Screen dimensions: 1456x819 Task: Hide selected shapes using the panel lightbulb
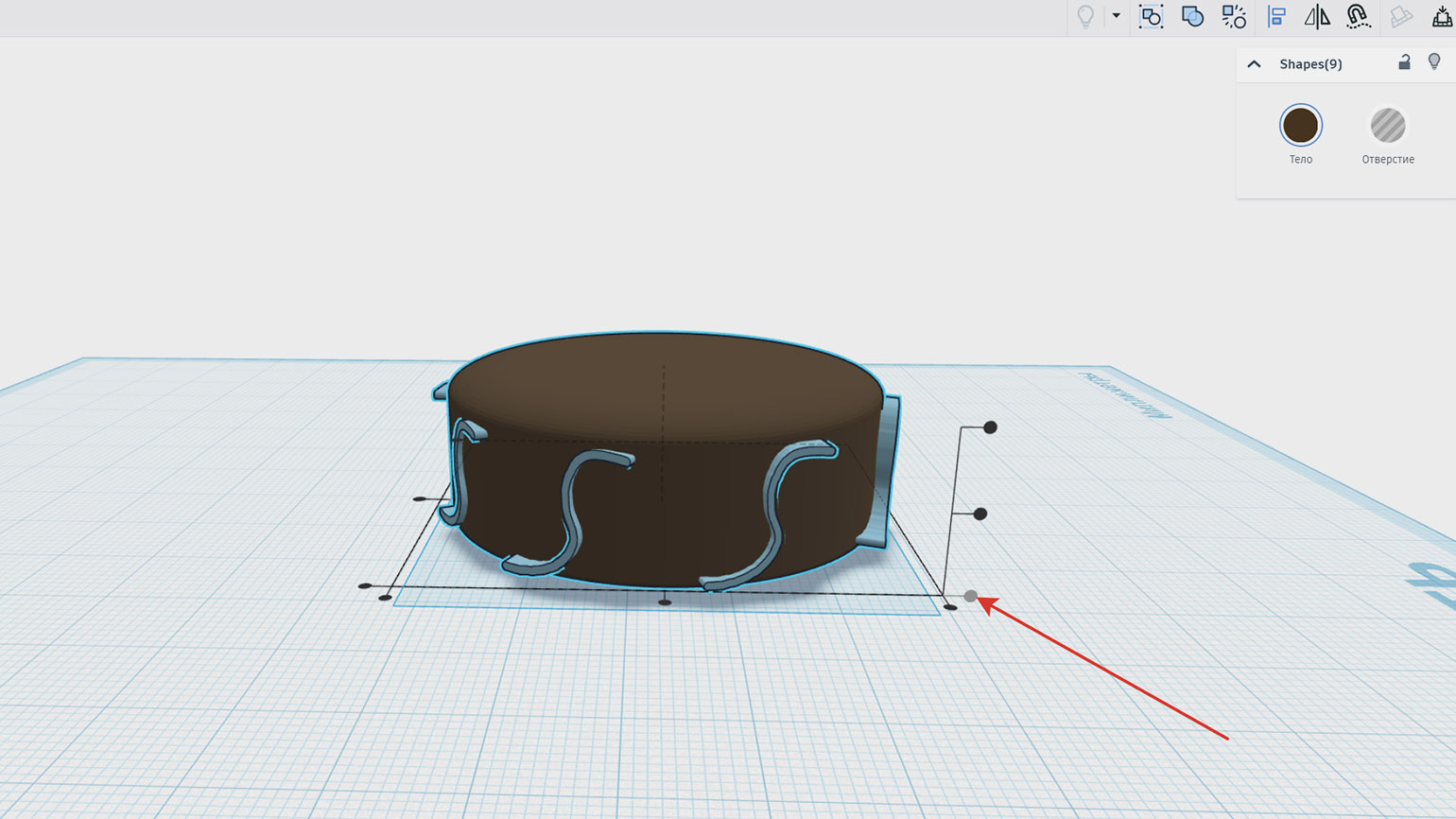(1434, 62)
